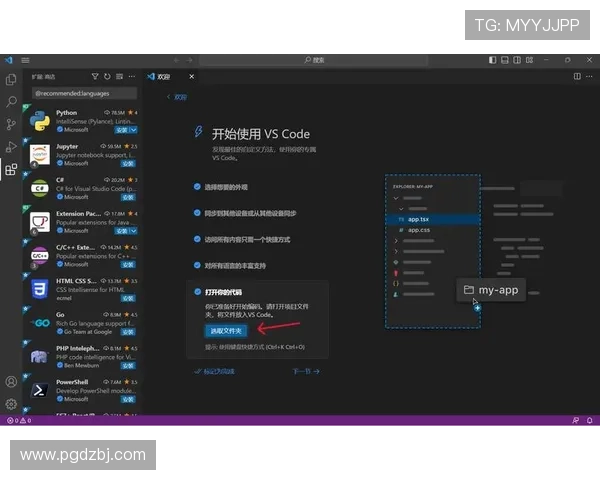Open the PowerShell extension logo
The width and height of the screenshot is (600, 480).
pos(40,390)
